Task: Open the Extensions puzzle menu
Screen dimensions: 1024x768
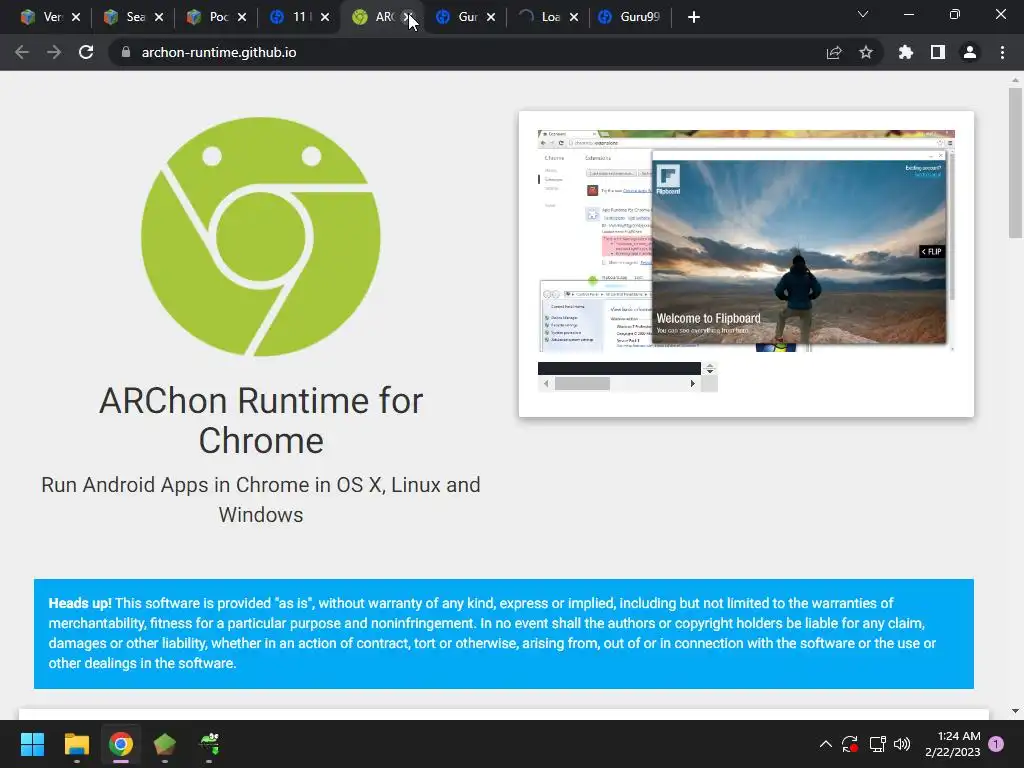Action: click(905, 52)
